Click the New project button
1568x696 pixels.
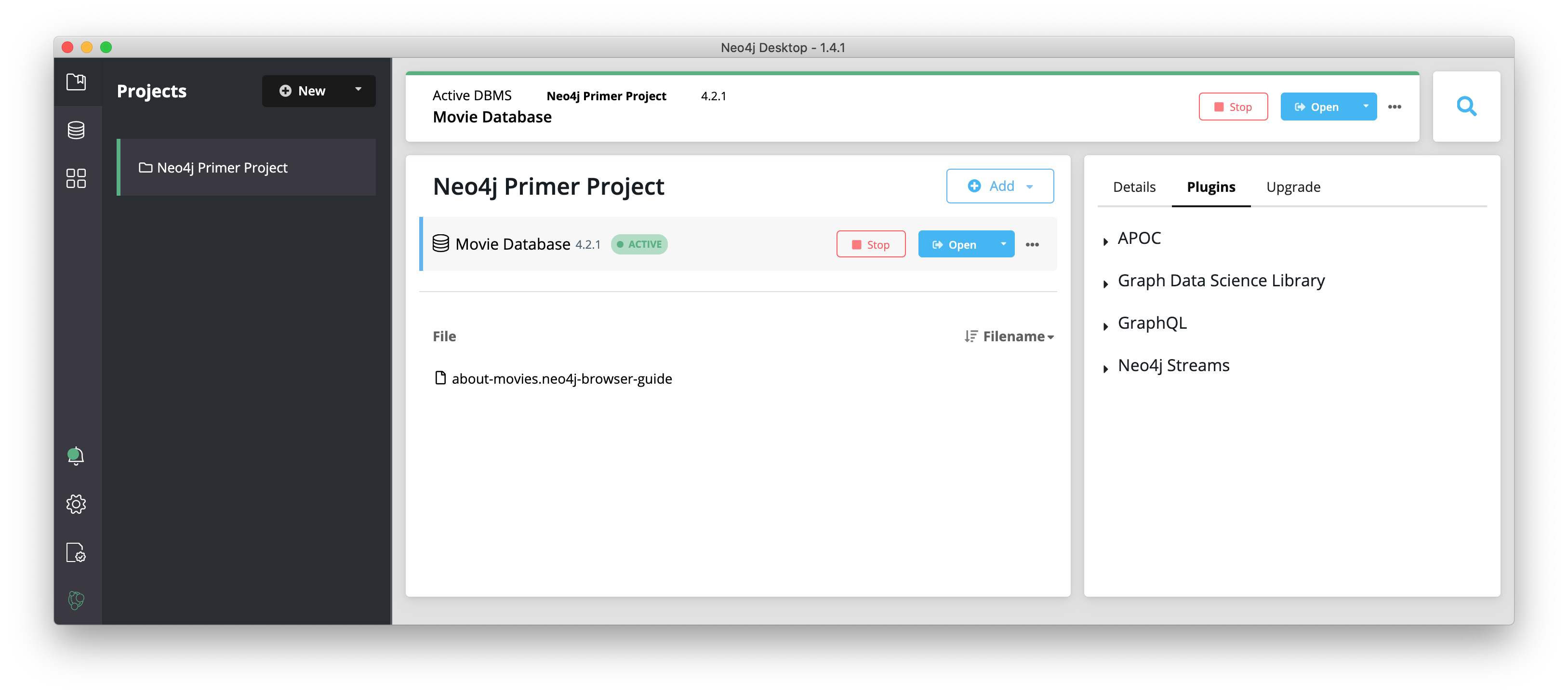(303, 91)
